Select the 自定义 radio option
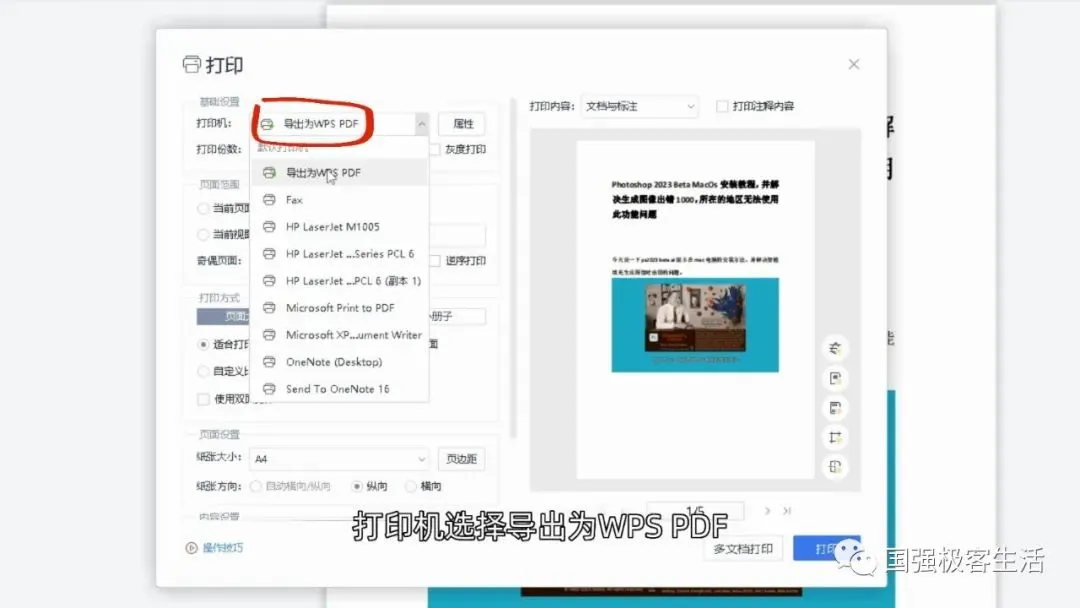 tap(203, 371)
